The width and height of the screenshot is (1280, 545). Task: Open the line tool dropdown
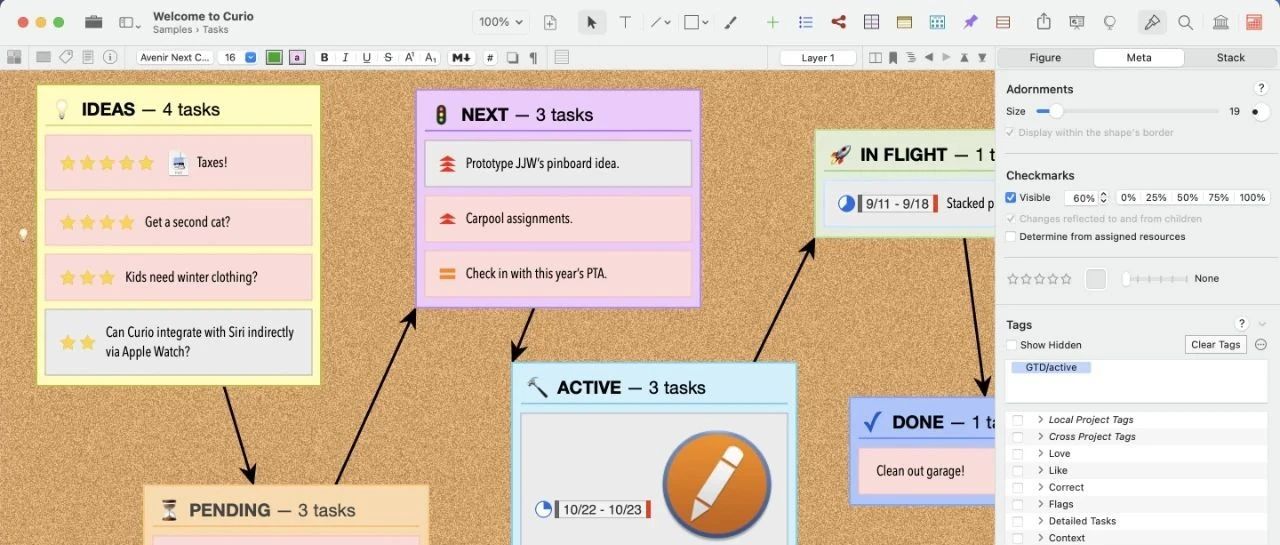(x=660, y=22)
